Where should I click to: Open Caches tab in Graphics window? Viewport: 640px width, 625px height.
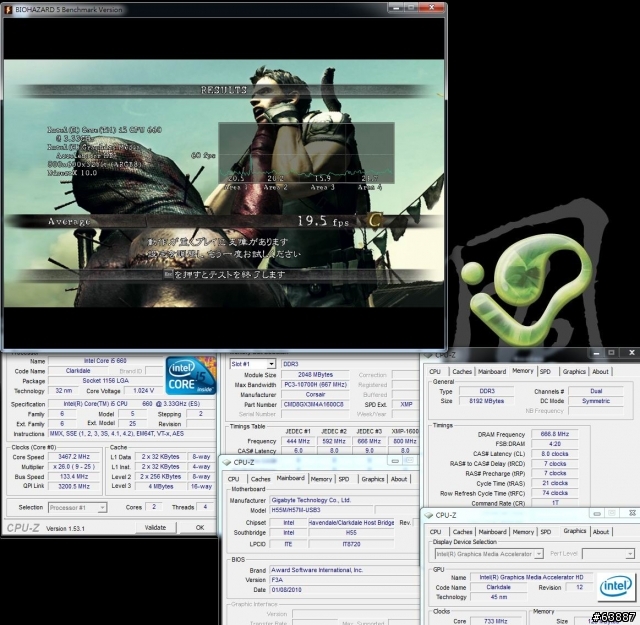462,532
